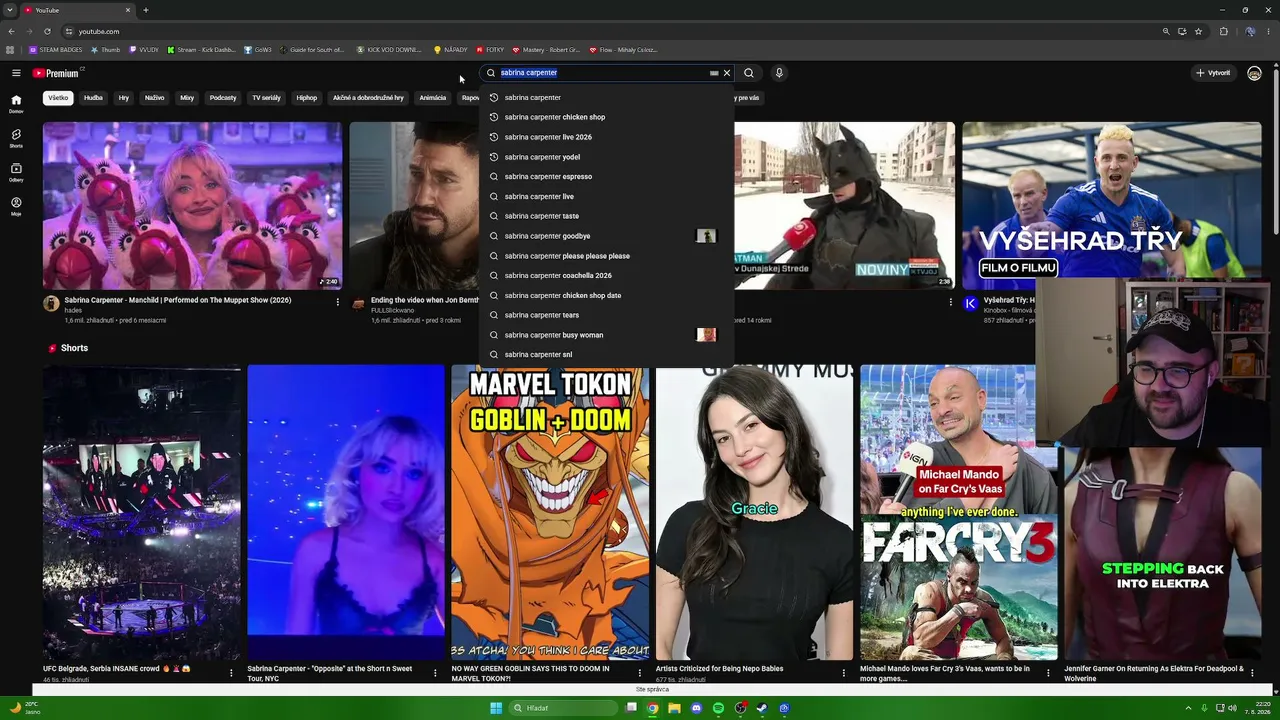Go to YouTube Premium home via logo

pos(56,73)
